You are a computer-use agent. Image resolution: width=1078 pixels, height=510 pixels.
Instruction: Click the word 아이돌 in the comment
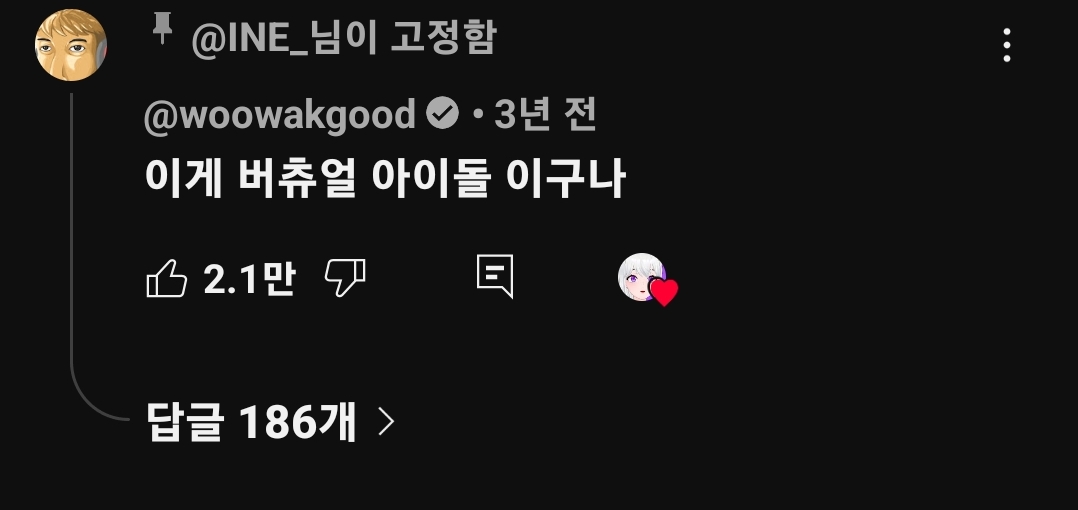431,179
